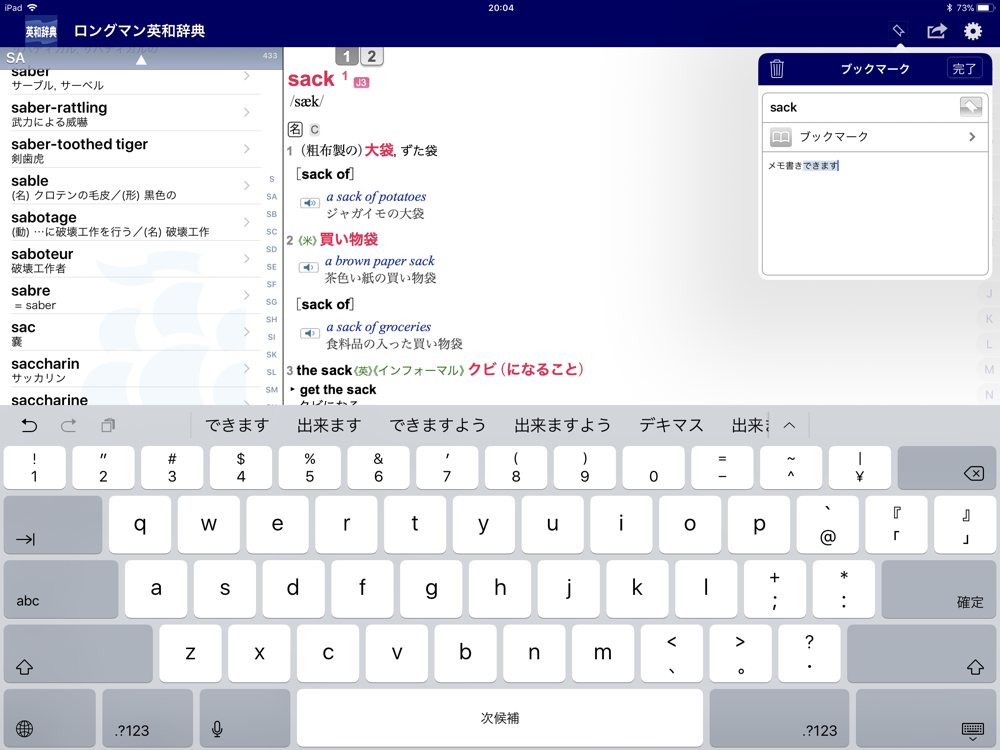Tap the 確定 confirm key
The height and width of the screenshot is (750, 1000).
click(939, 589)
